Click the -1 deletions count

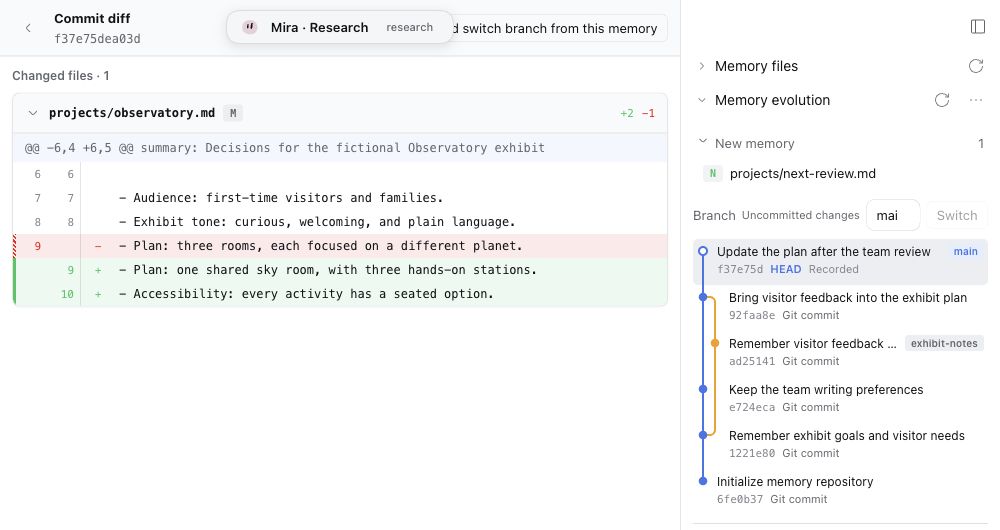coord(648,113)
